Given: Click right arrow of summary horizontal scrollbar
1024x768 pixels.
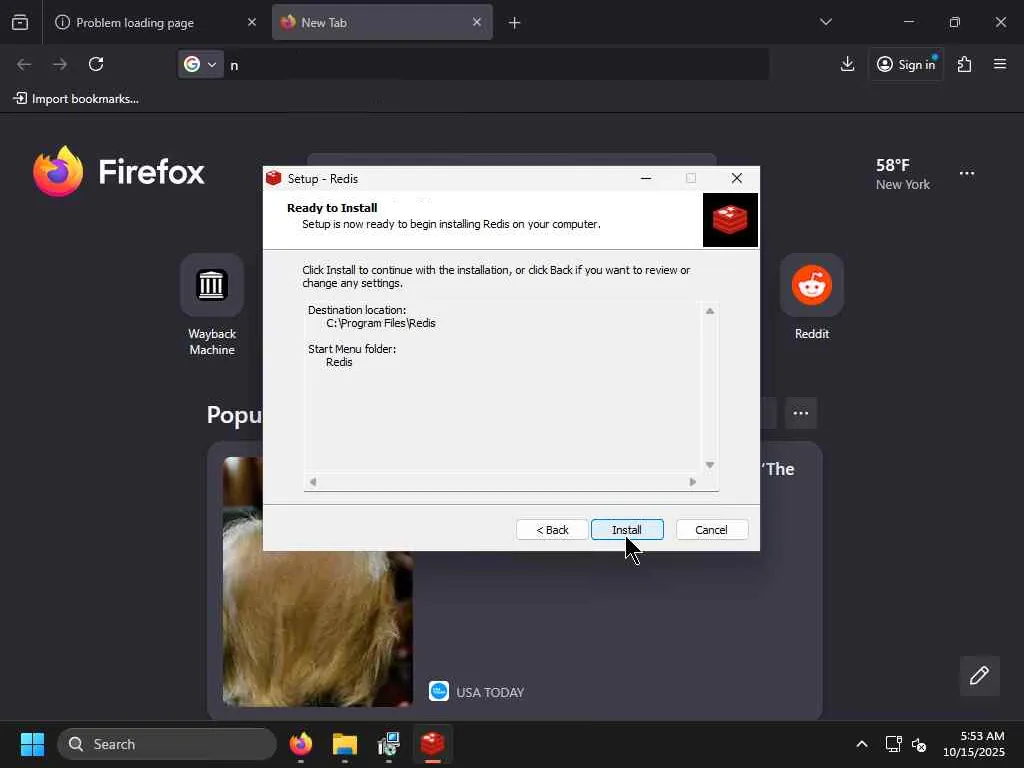Looking at the screenshot, I should [693, 482].
